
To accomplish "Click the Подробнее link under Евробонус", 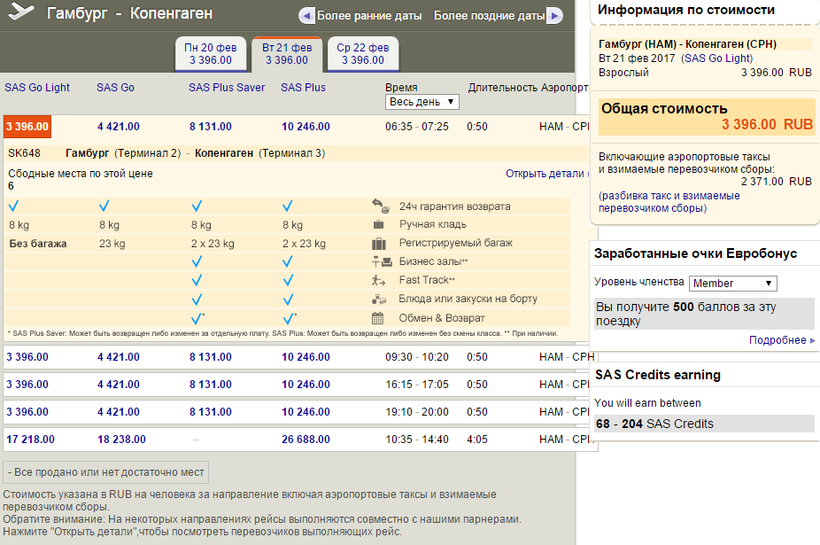I will pos(781,340).
